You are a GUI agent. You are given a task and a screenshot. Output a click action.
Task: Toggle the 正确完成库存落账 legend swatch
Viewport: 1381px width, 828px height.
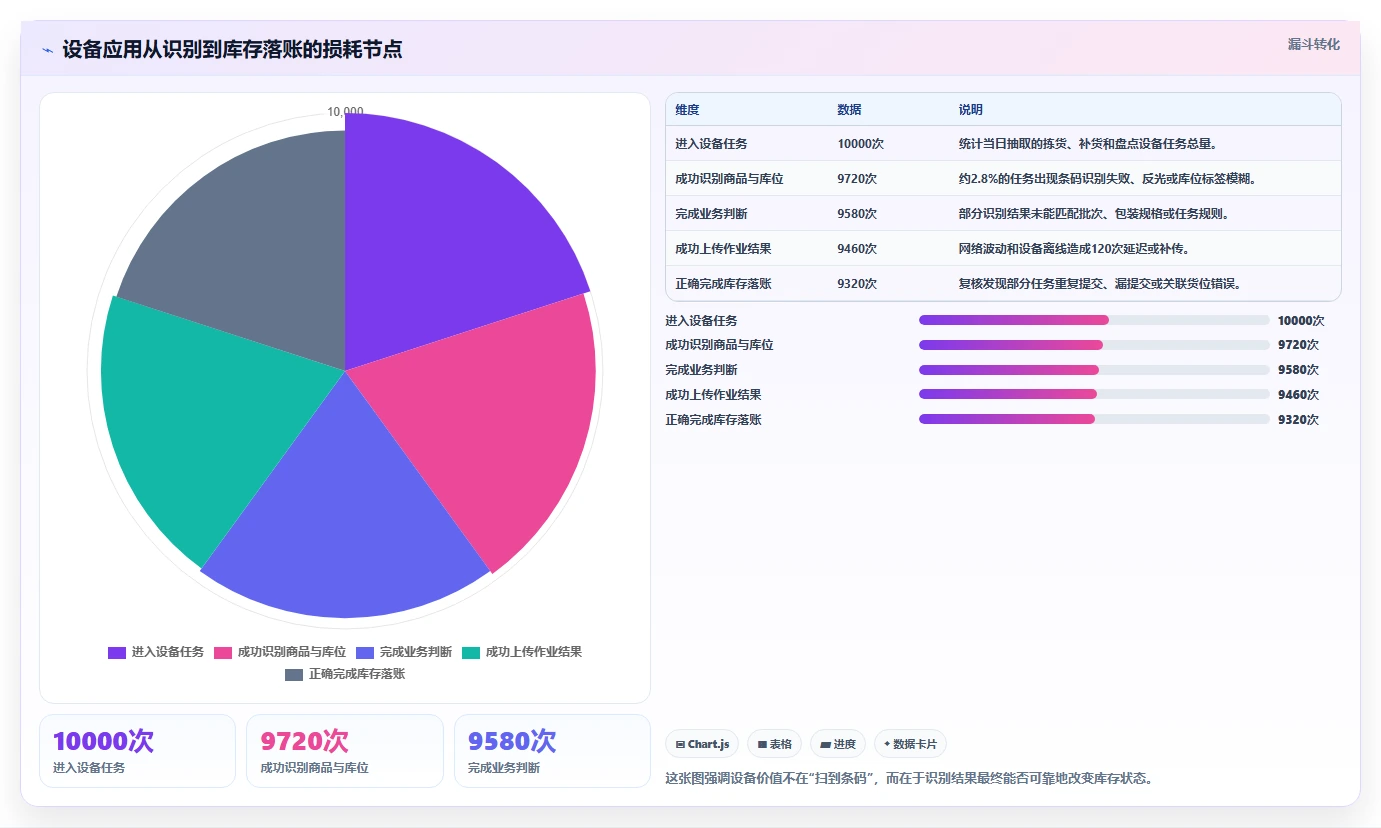[294, 674]
